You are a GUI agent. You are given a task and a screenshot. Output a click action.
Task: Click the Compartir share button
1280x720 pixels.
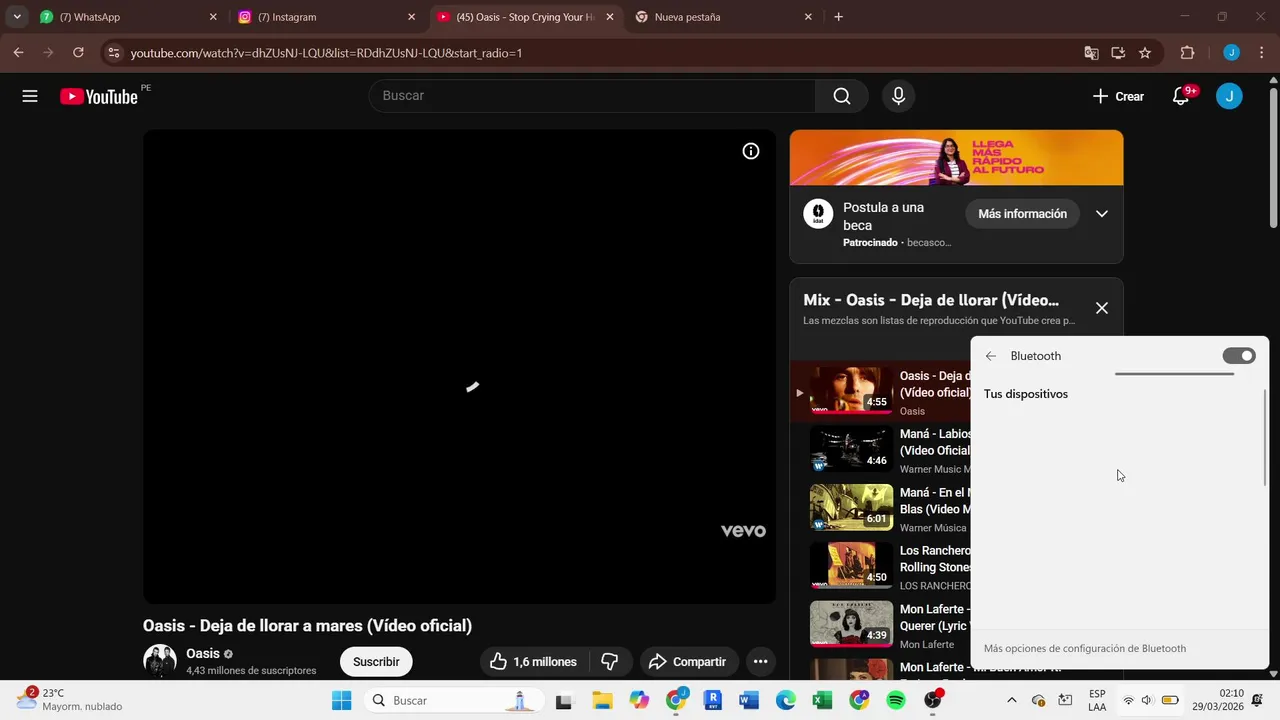click(x=688, y=661)
